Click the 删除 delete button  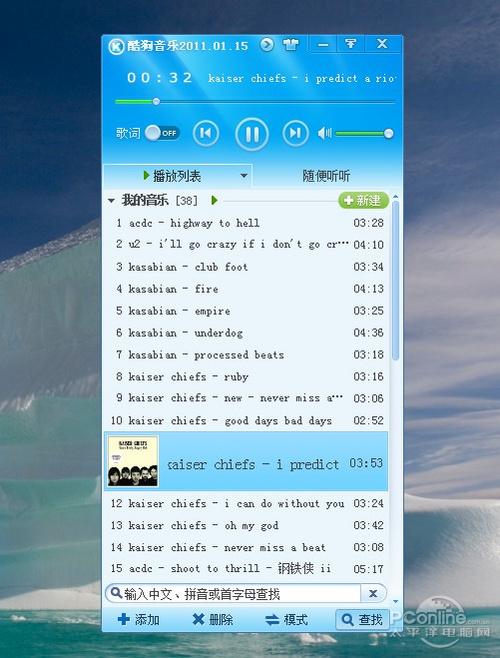click(x=212, y=619)
